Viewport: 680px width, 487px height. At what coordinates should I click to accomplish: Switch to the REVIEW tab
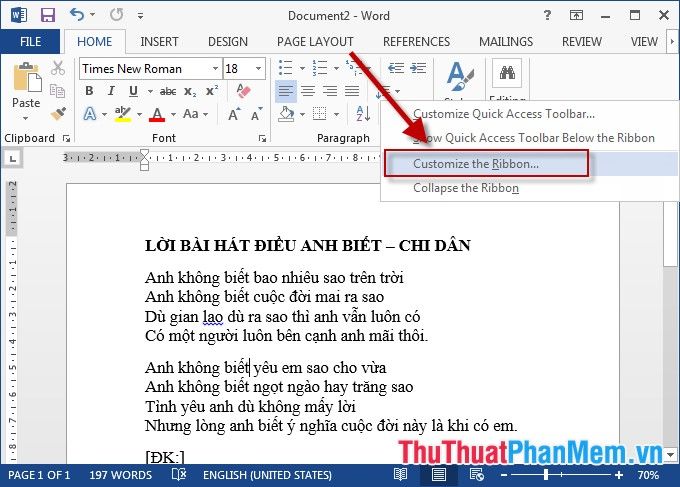pyautogui.click(x=582, y=42)
